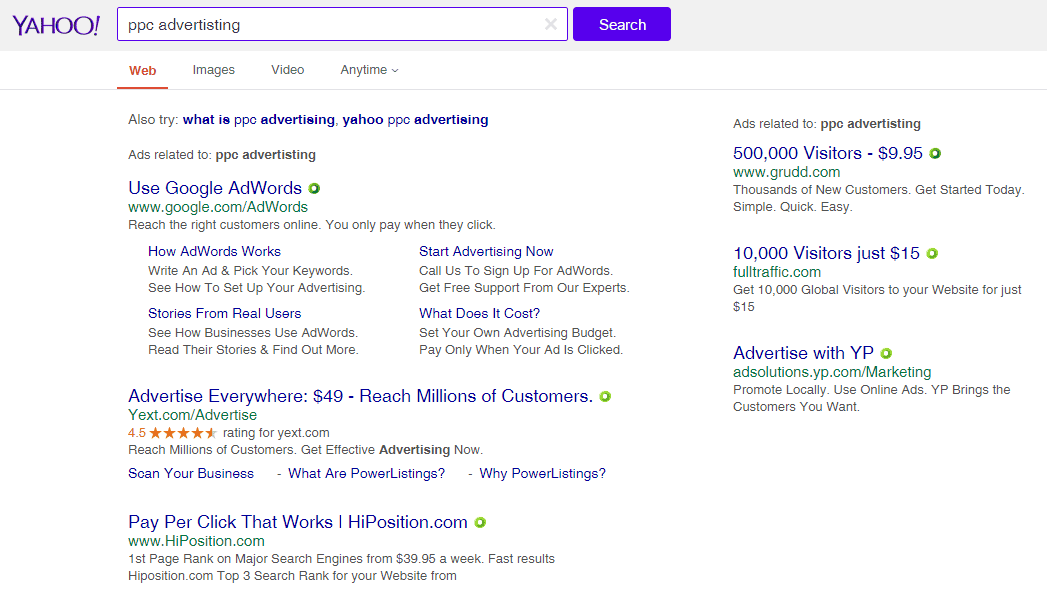
Task: Click text 'Get Free Support From Our Experts.'
Action: point(524,288)
